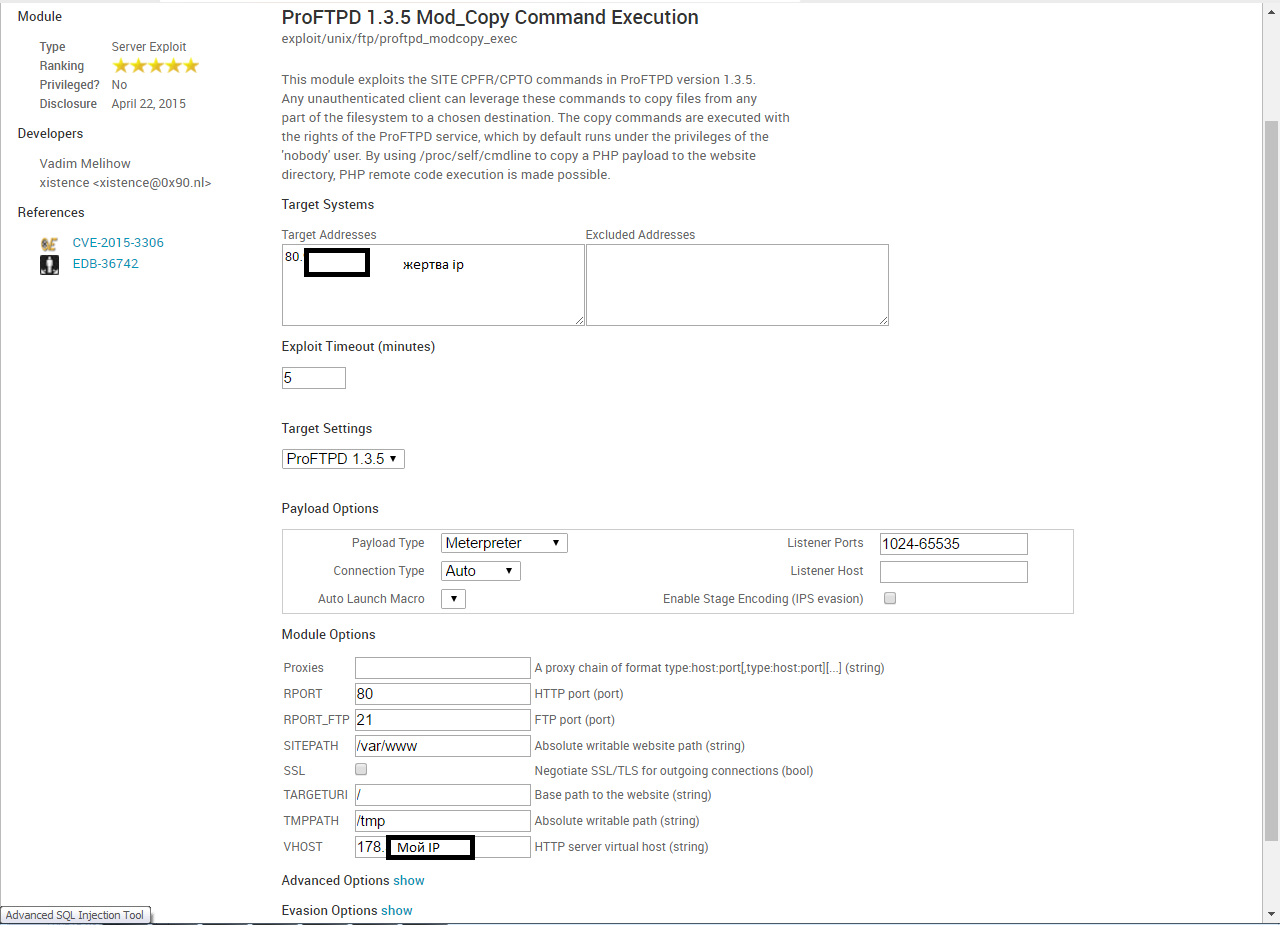Image resolution: width=1280 pixels, height=925 pixels.
Task: Click the five-star ranking icons
Action: point(156,66)
